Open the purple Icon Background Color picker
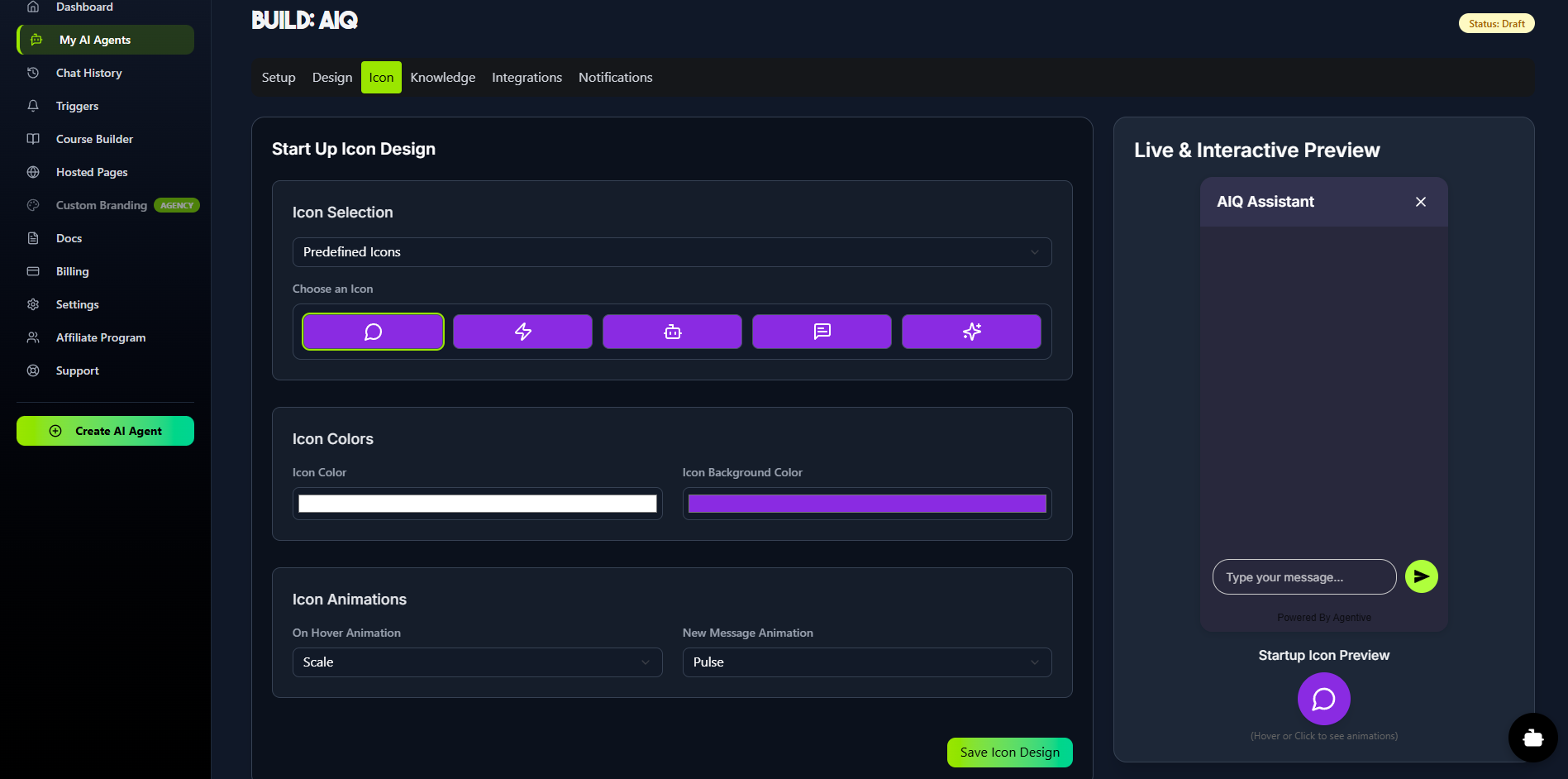1568x779 pixels. tap(866, 504)
